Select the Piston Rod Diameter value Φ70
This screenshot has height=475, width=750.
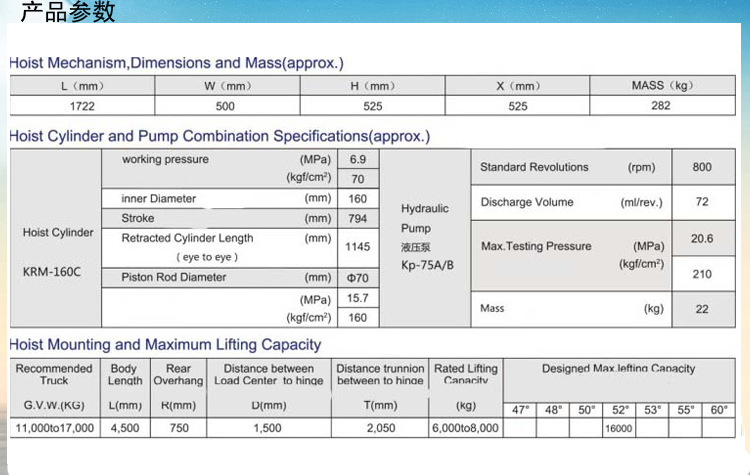359,277
